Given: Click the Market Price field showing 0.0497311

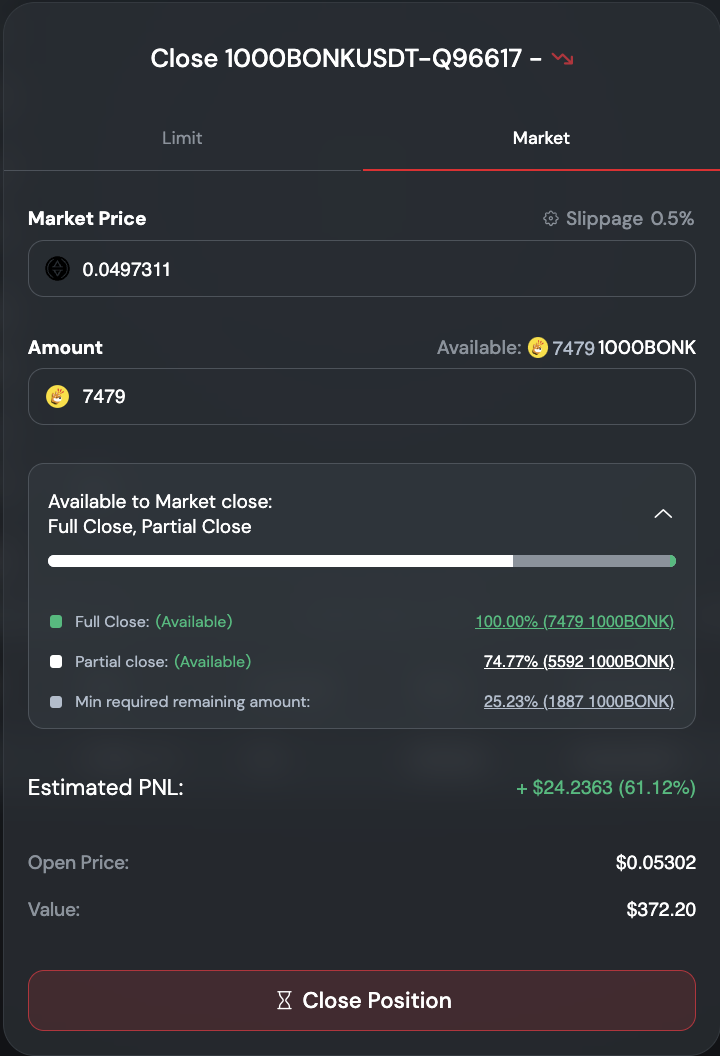Looking at the screenshot, I should point(380,269).
